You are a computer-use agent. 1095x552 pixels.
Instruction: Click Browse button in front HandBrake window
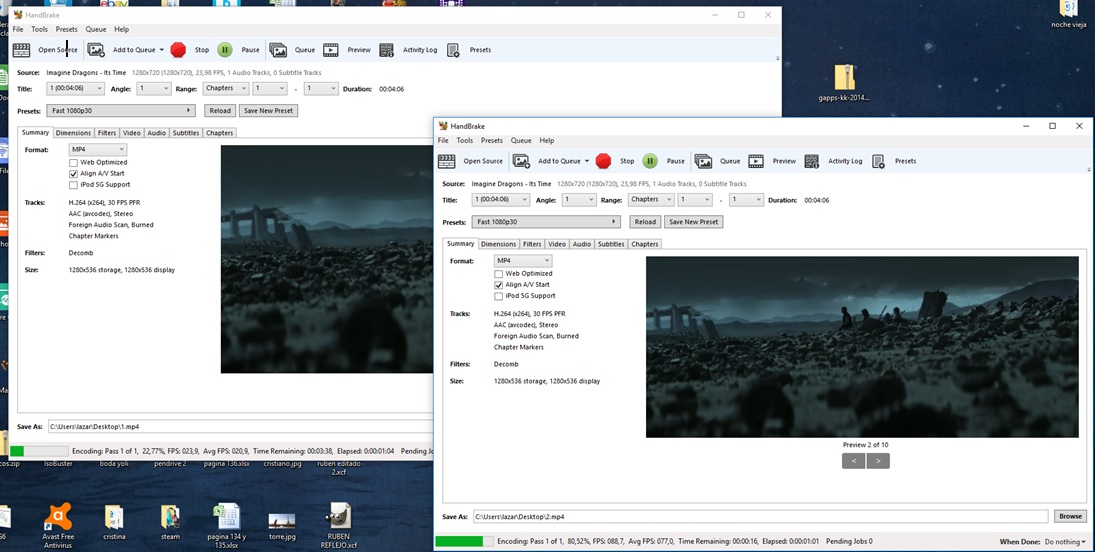1070,516
